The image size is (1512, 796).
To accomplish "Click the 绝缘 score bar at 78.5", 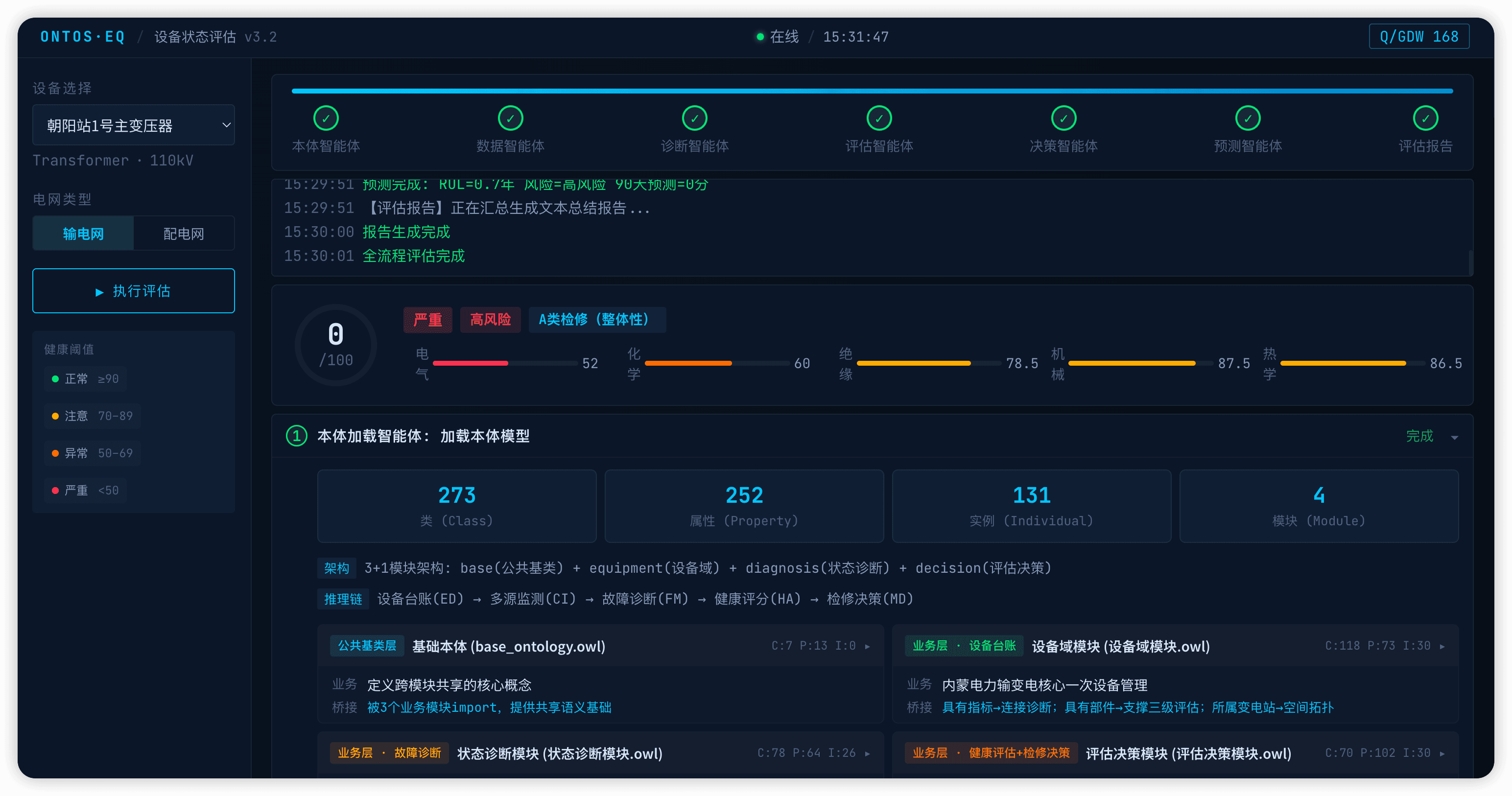I will pos(928,363).
